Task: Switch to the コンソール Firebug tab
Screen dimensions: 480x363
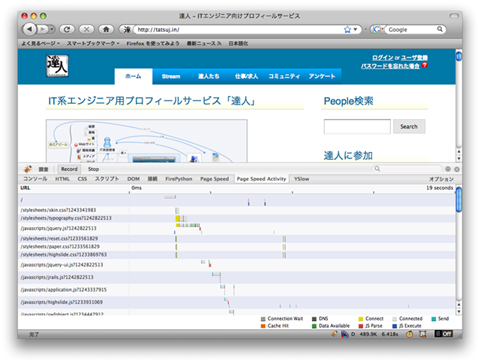Action: pyautogui.click(x=35, y=179)
